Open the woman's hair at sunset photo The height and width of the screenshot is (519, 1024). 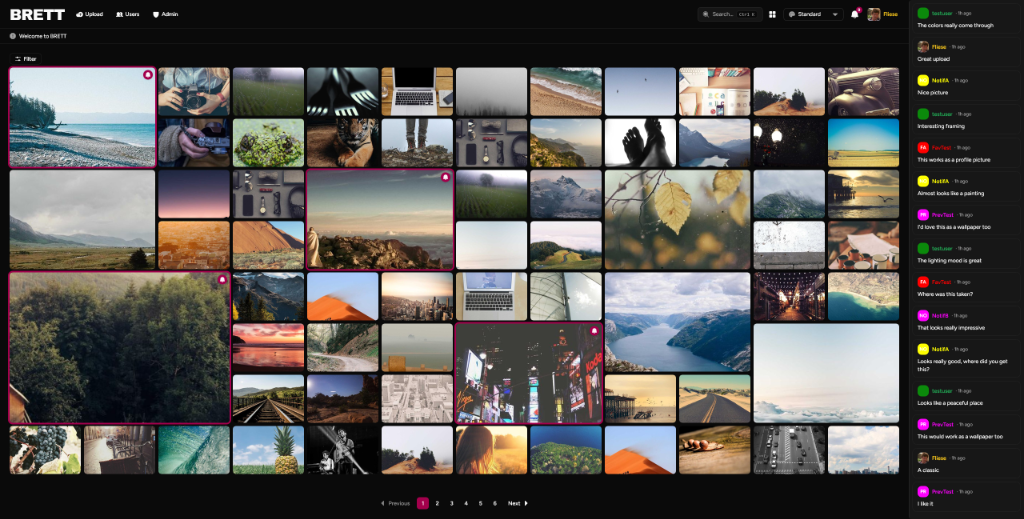491,450
